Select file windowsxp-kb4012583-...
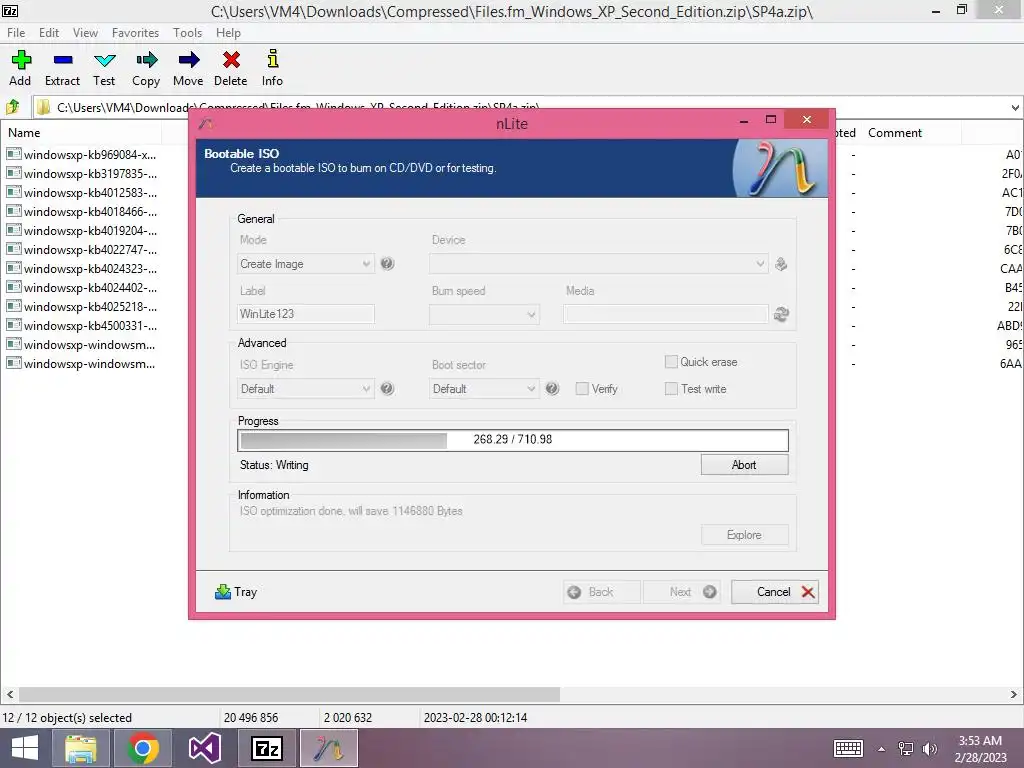Screen dimensions: 1024x768 tap(82, 193)
